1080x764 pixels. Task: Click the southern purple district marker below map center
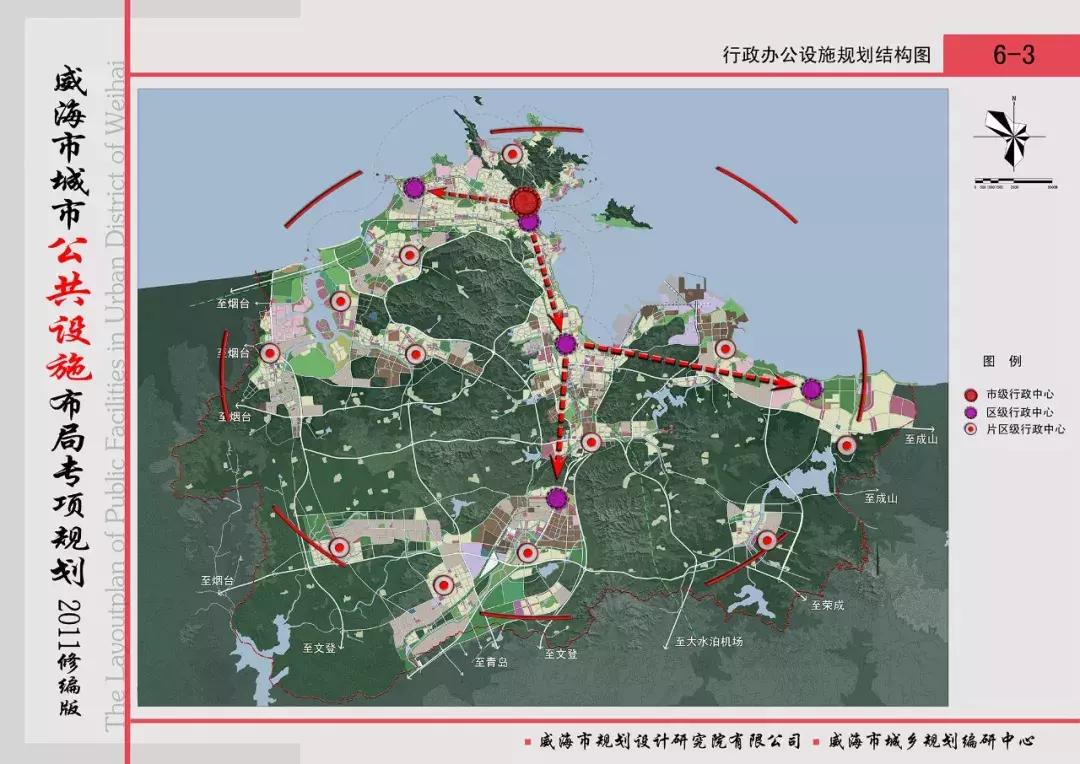tap(555, 495)
